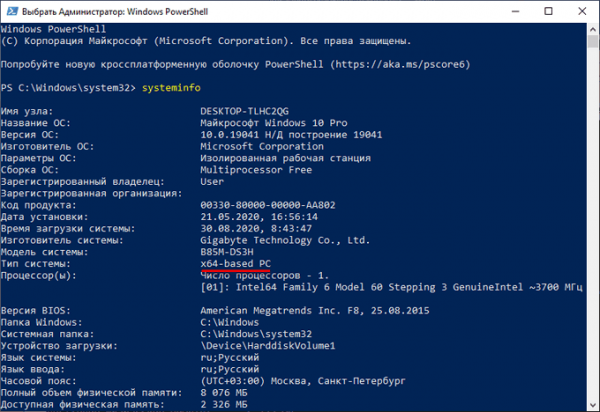The width and height of the screenshot is (600, 412).
Task: Click the 'Язык системы:' label
Action: [x=39, y=358]
